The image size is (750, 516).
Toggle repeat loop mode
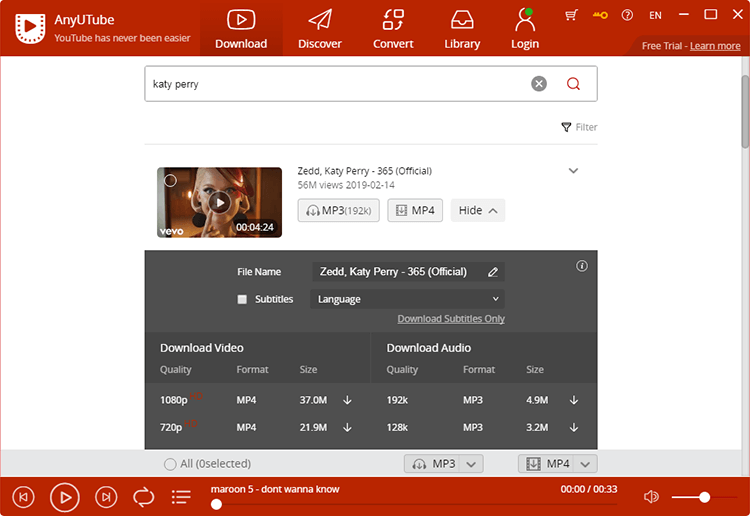click(x=143, y=497)
